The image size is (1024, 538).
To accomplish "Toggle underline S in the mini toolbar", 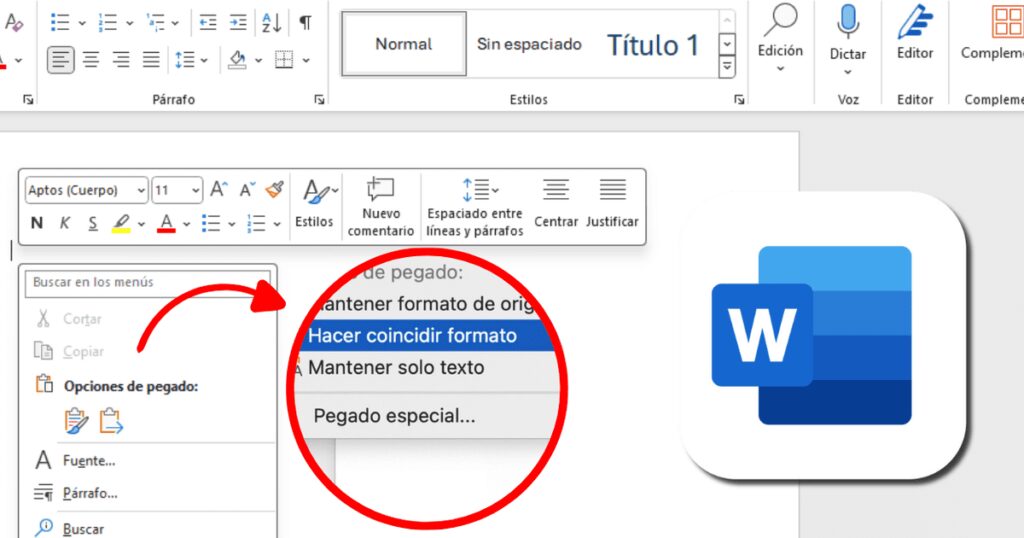I will point(93,223).
